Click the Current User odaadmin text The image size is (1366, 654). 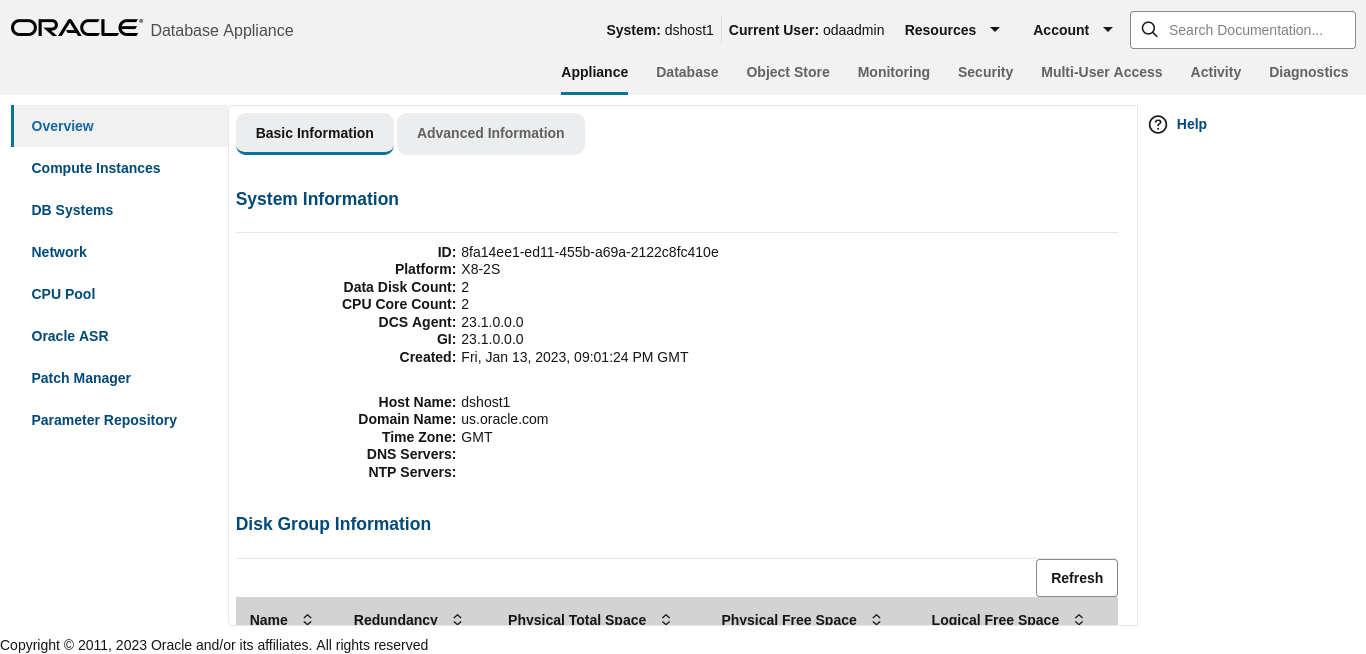807,30
